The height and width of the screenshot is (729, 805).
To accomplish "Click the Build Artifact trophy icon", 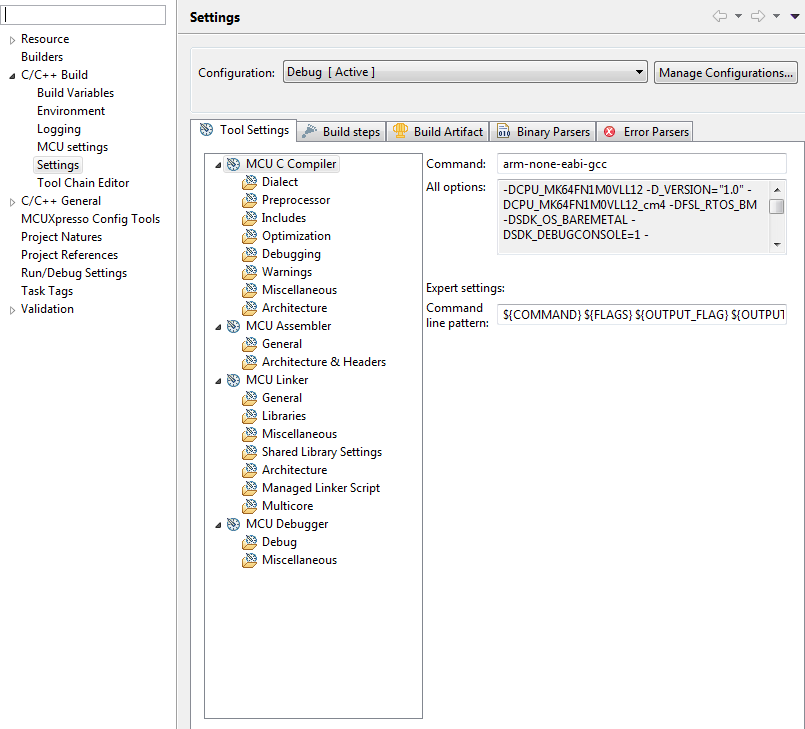I will [400, 131].
